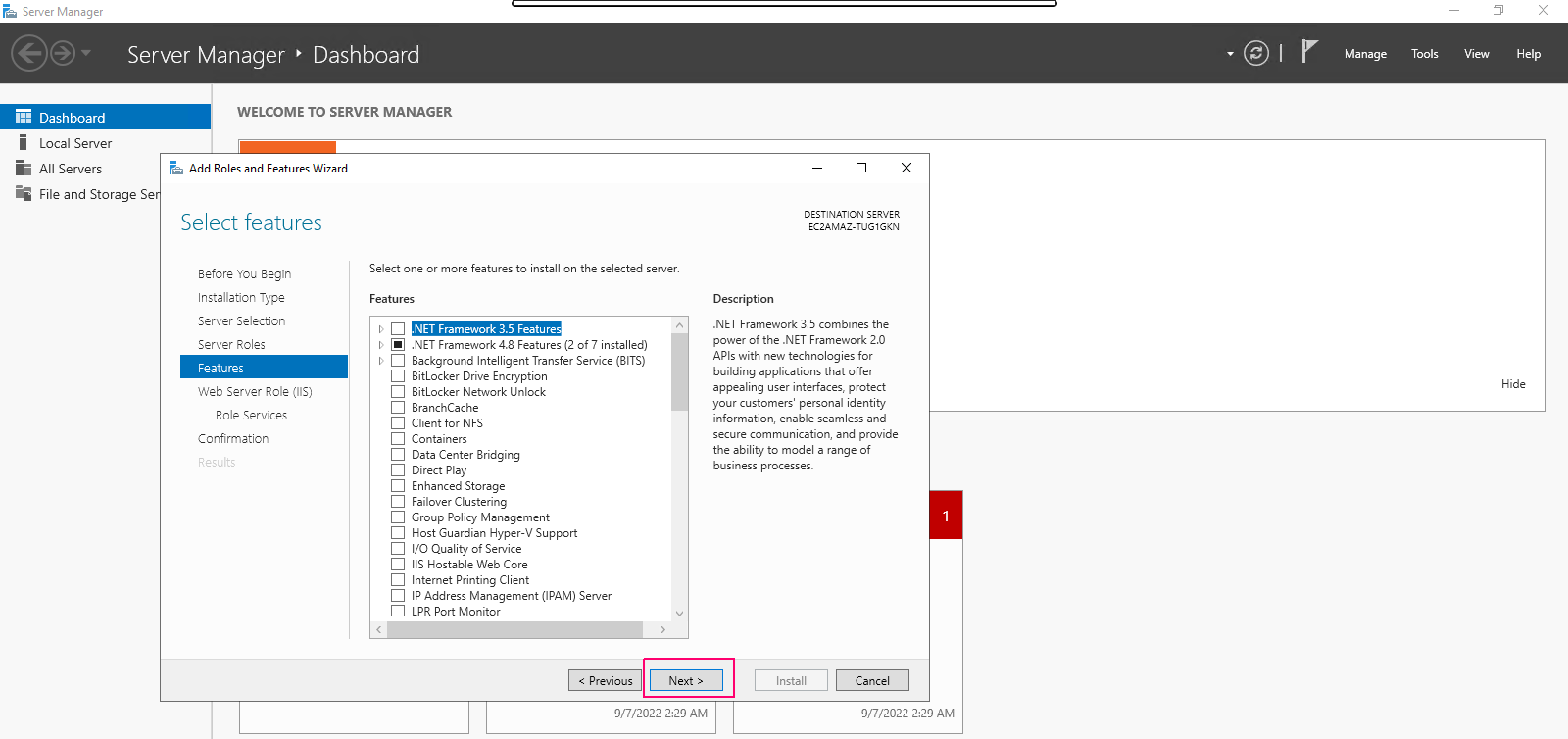Enable the Containers feature checkbox
The image size is (1568, 739).
398,439
